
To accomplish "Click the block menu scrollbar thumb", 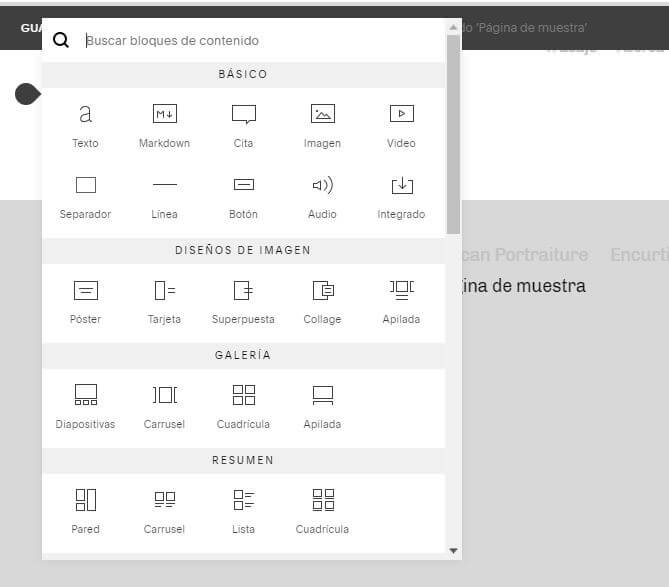I will pos(453,134).
